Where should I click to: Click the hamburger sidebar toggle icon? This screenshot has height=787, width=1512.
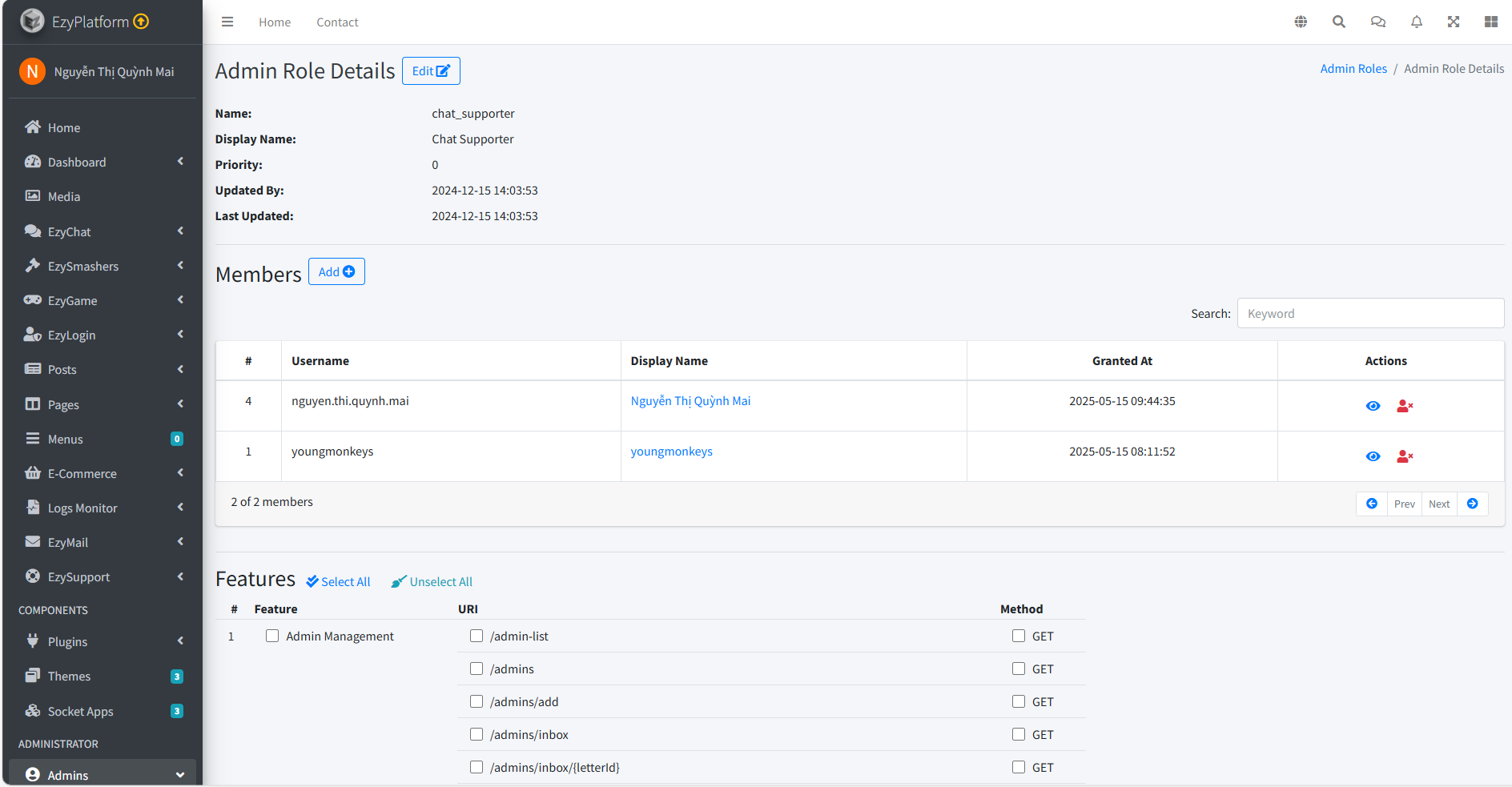(x=227, y=22)
